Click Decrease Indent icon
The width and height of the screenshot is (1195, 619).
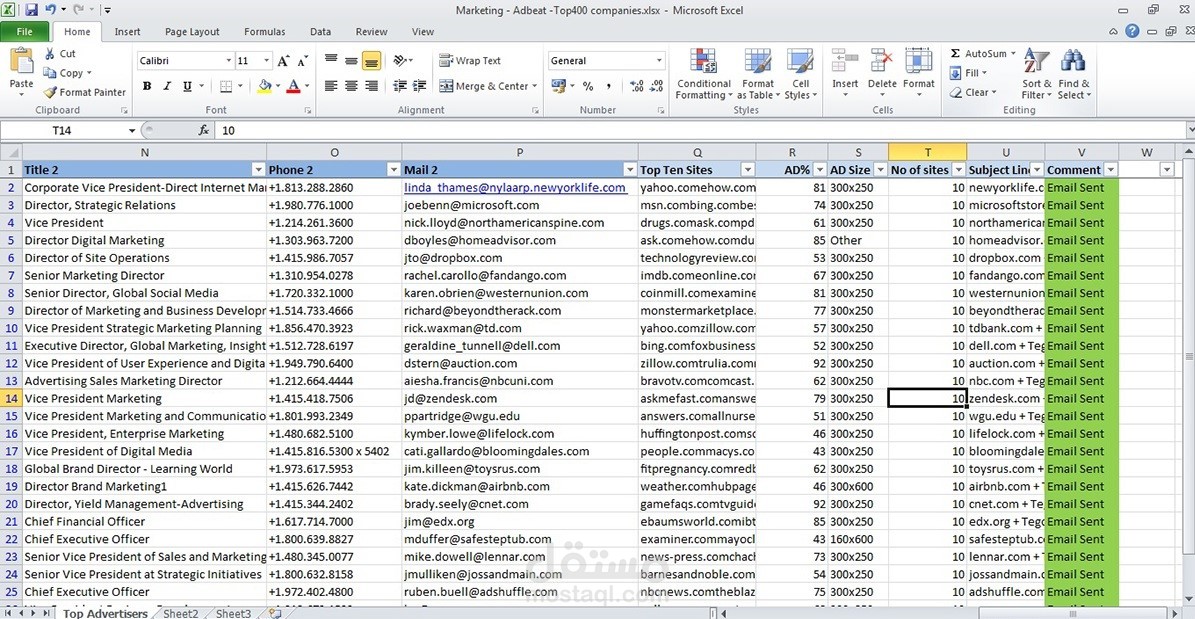399,86
